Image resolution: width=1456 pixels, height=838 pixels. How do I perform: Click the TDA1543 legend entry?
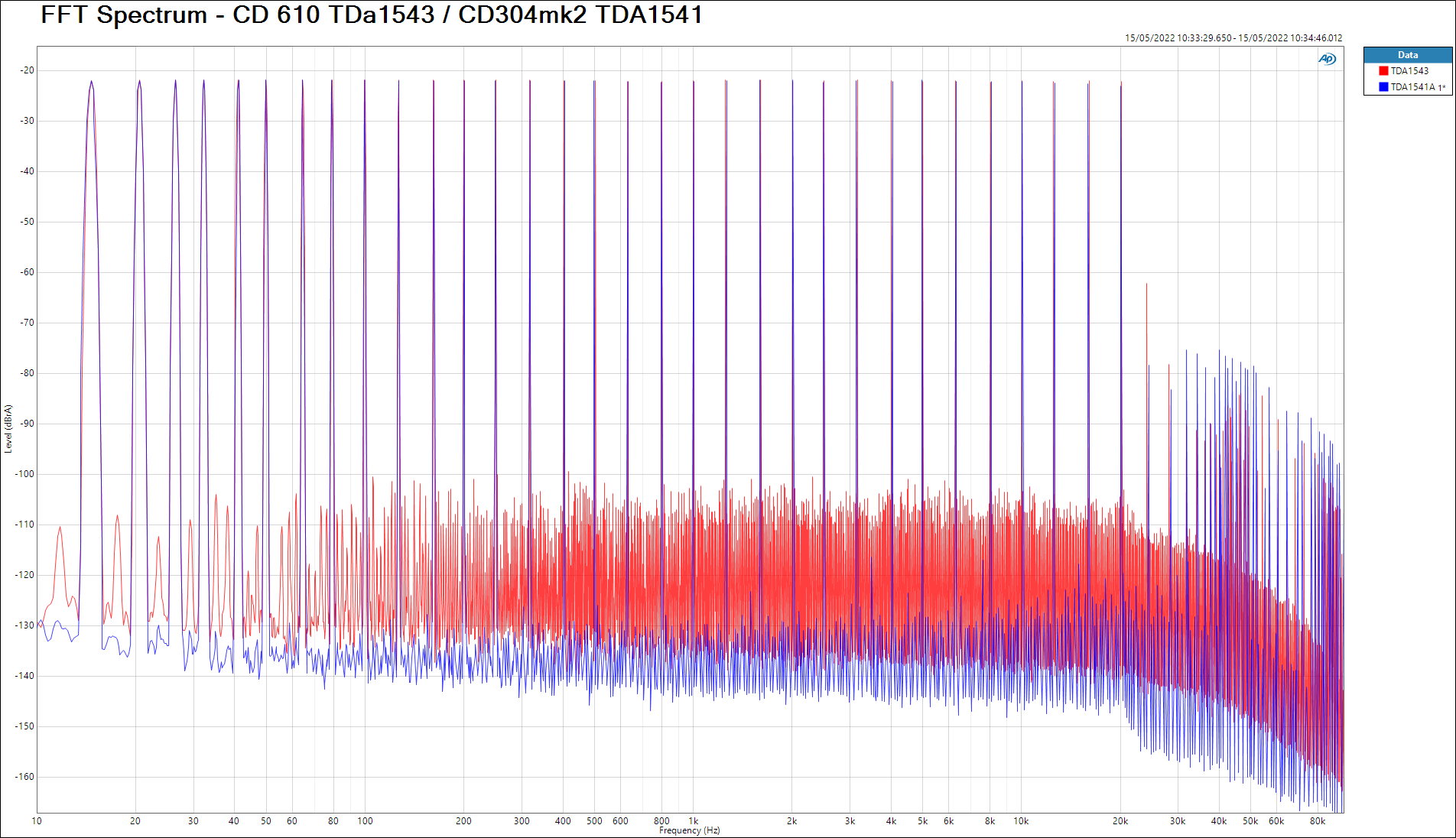(x=1409, y=71)
